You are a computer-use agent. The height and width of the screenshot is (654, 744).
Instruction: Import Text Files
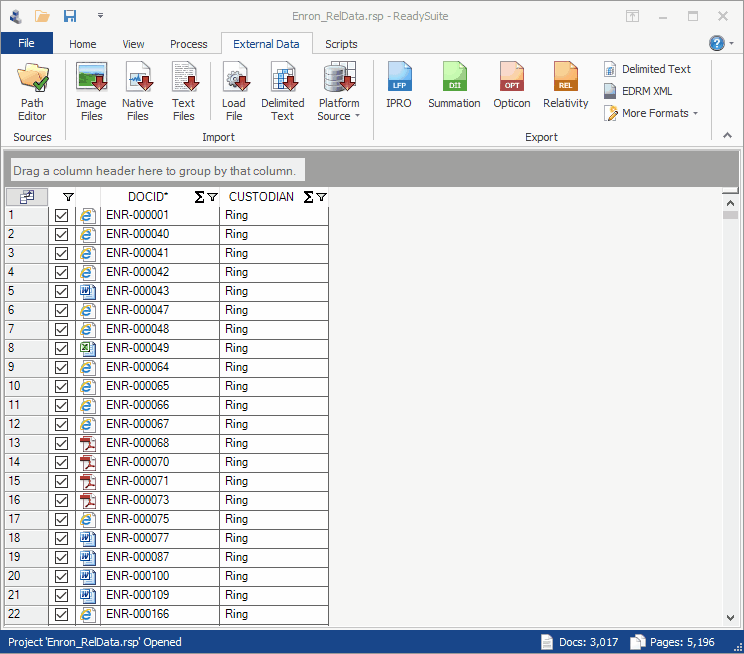[184, 93]
